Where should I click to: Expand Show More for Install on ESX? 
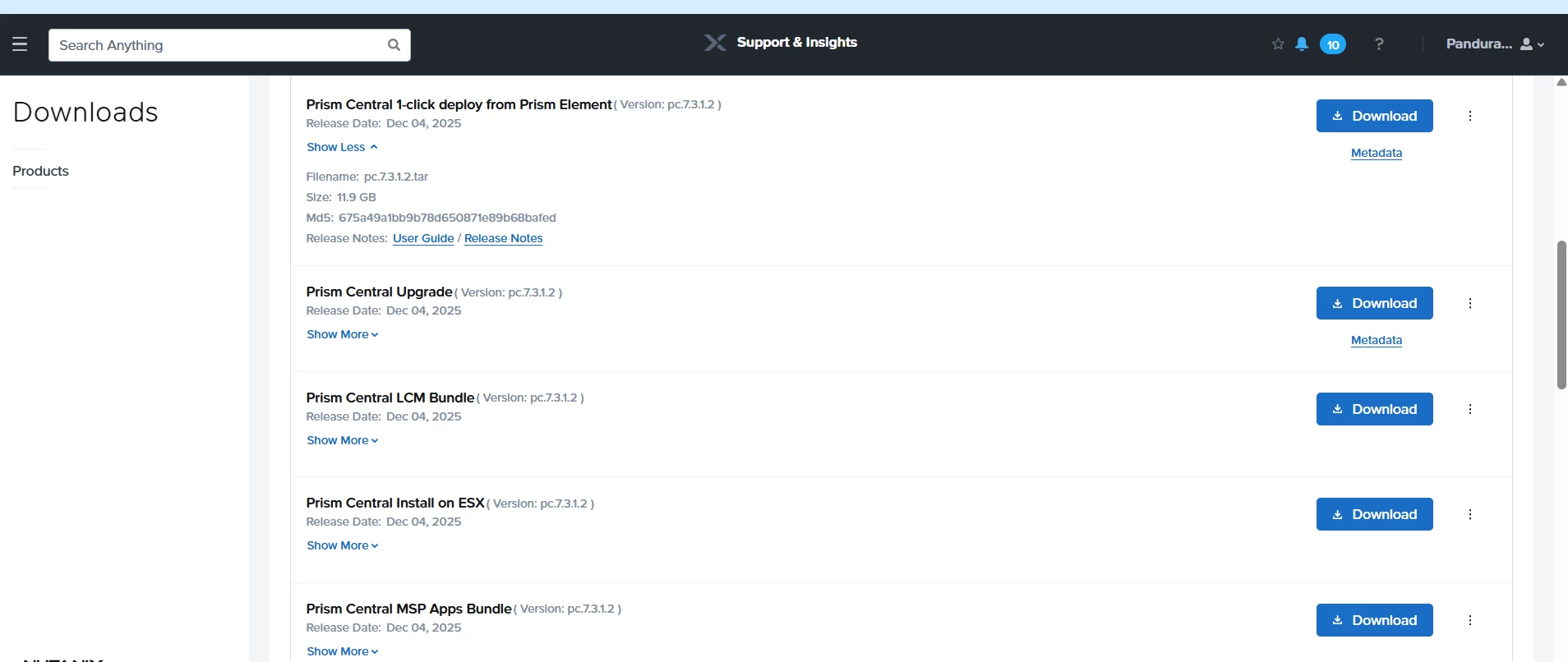click(x=343, y=545)
